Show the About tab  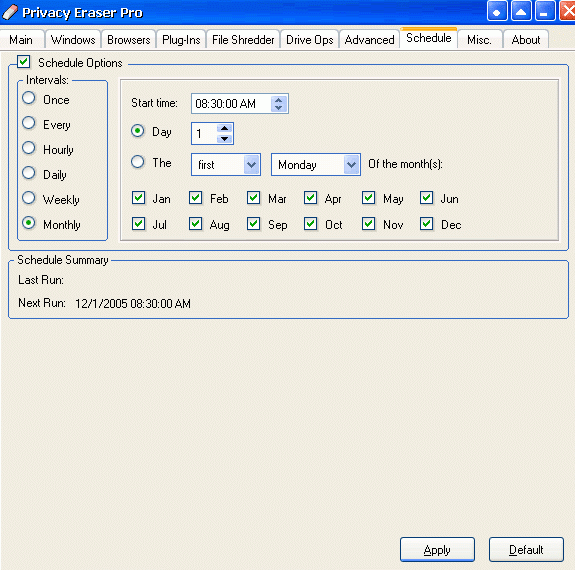pos(526,40)
